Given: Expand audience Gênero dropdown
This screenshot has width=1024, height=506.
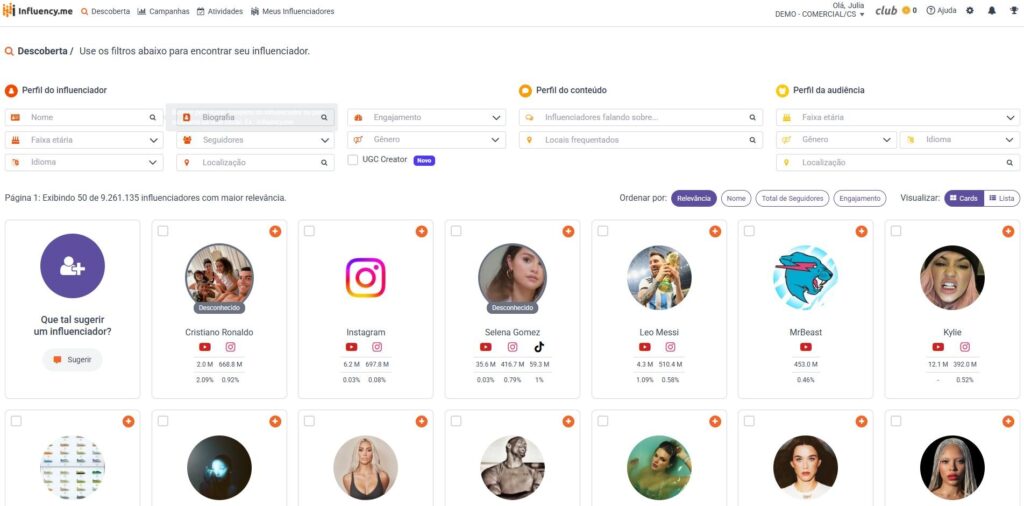Looking at the screenshot, I should [836, 140].
